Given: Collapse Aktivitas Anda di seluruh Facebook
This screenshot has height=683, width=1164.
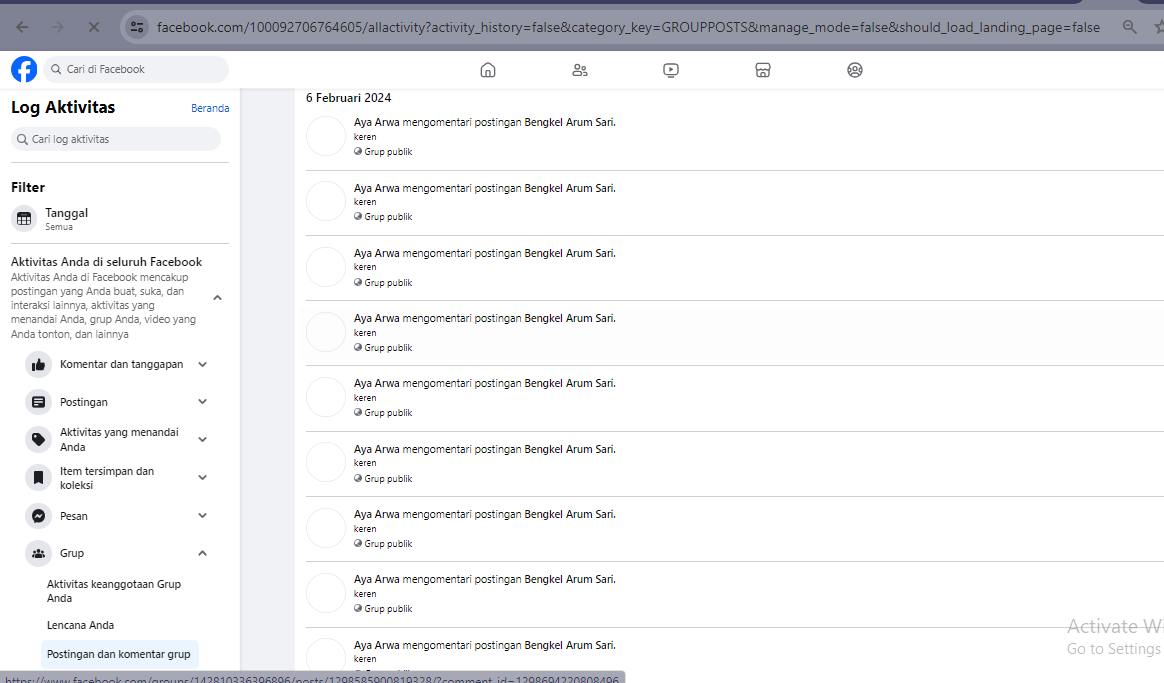Looking at the screenshot, I should point(218,298).
